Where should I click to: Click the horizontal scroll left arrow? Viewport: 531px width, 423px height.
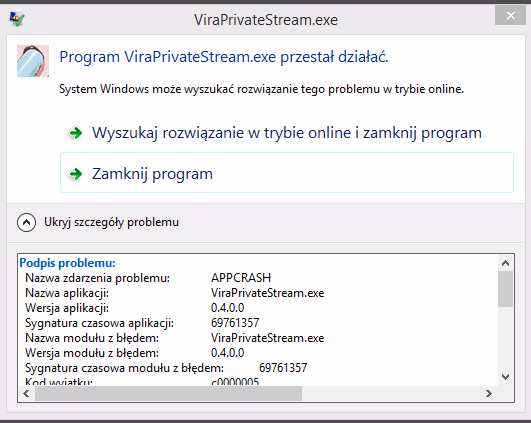tap(26, 393)
